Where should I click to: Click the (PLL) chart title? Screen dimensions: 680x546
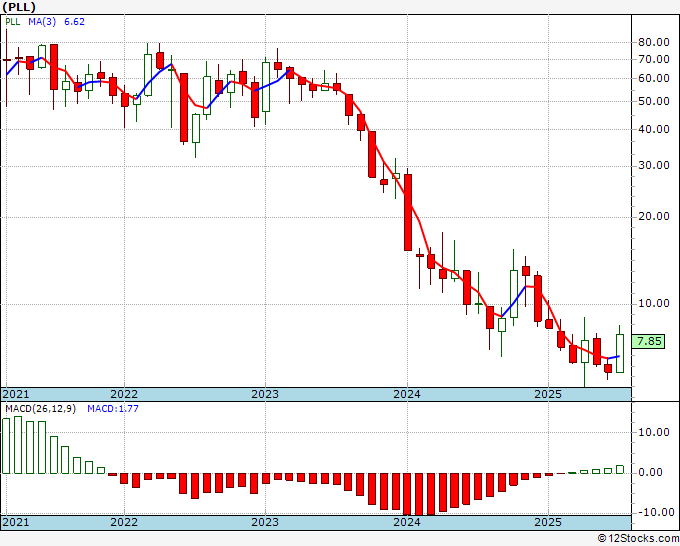click(19, 7)
